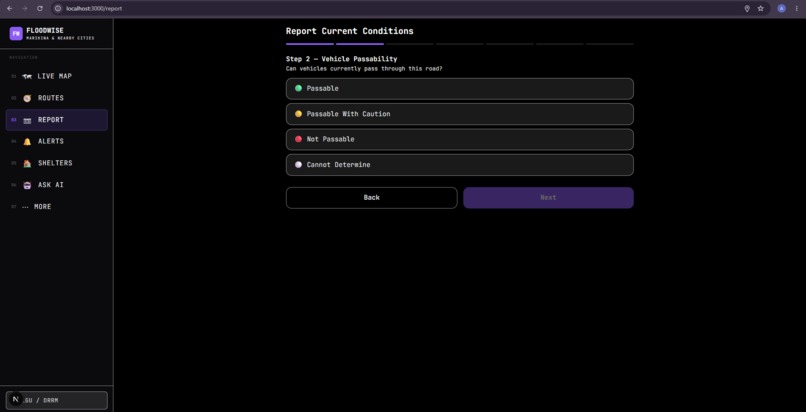
Task: Select the Not Passable option
Action: tap(460, 139)
